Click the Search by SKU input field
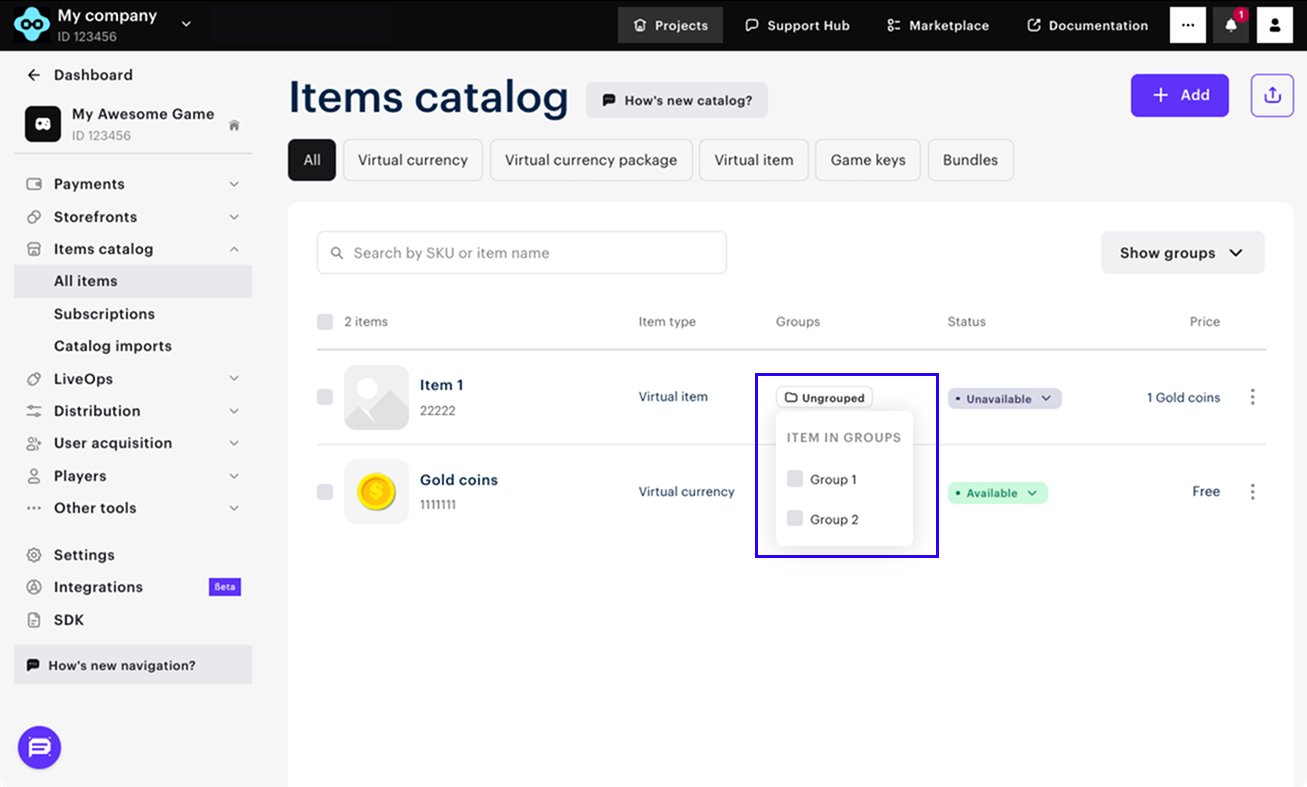 pyautogui.click(x=522, y=253)
